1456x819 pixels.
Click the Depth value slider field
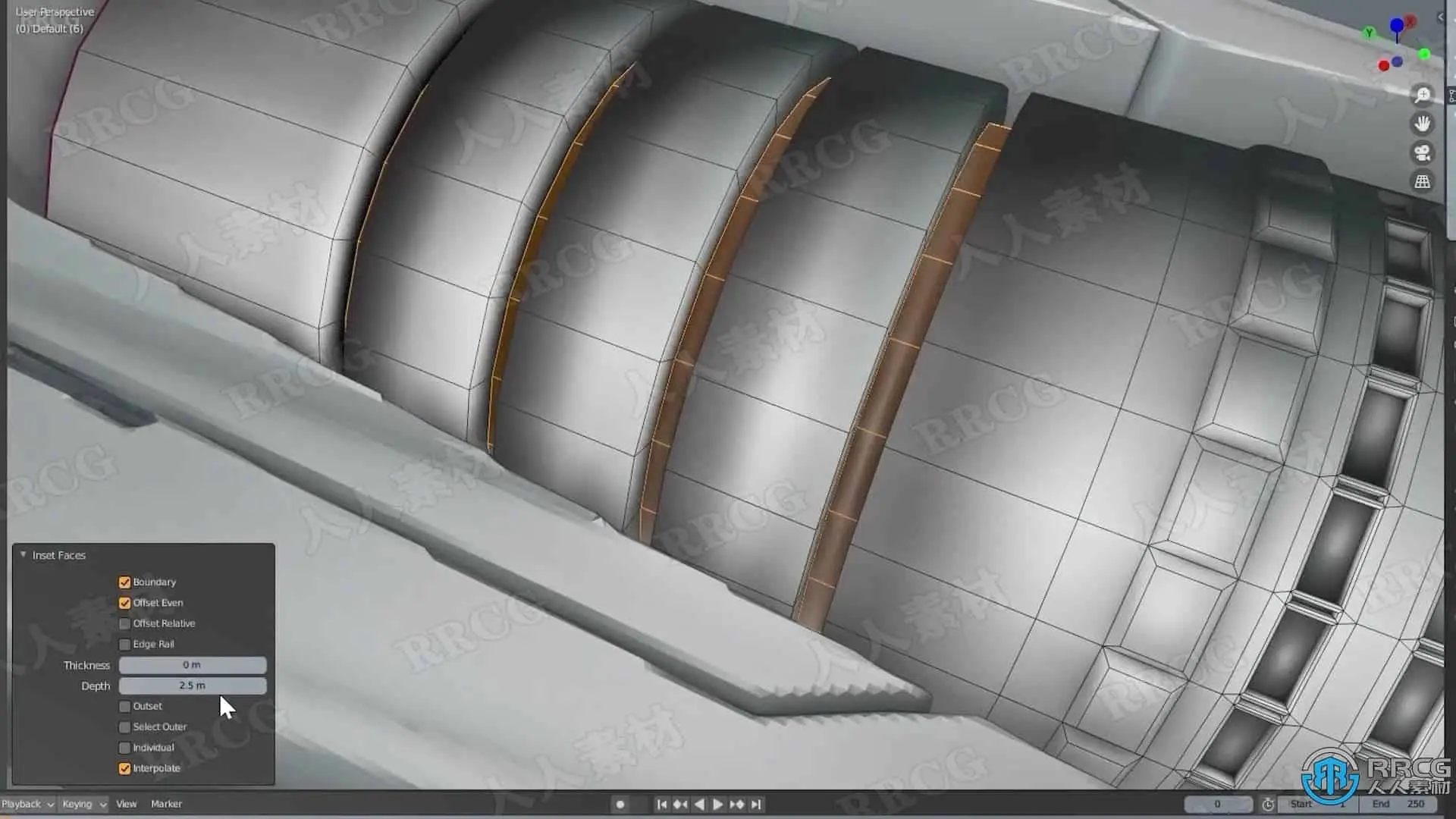[193, 686]
